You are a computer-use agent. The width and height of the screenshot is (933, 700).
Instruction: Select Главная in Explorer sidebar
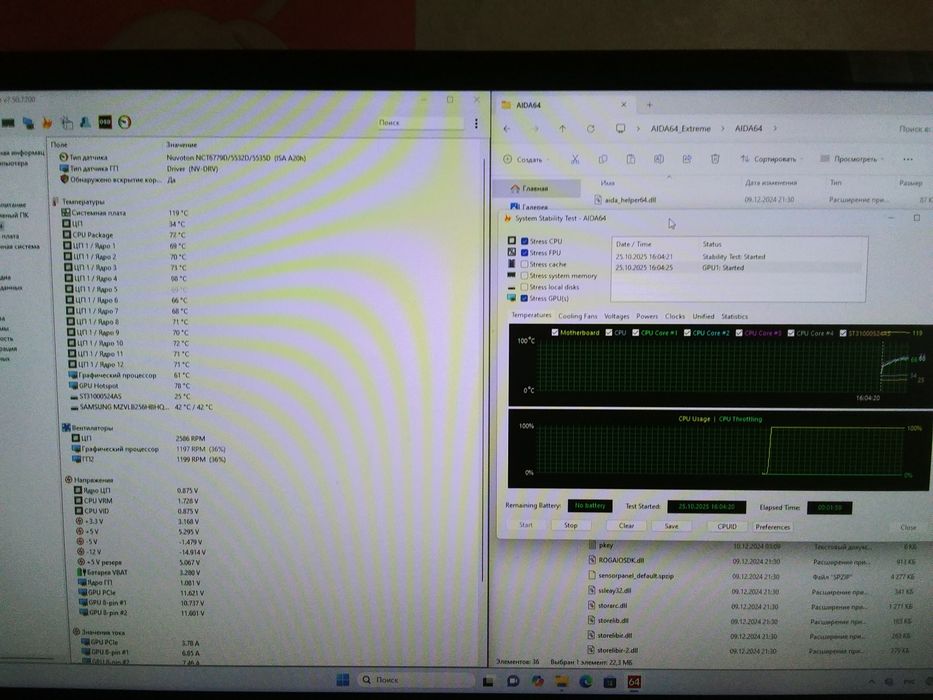coord(537,188)
